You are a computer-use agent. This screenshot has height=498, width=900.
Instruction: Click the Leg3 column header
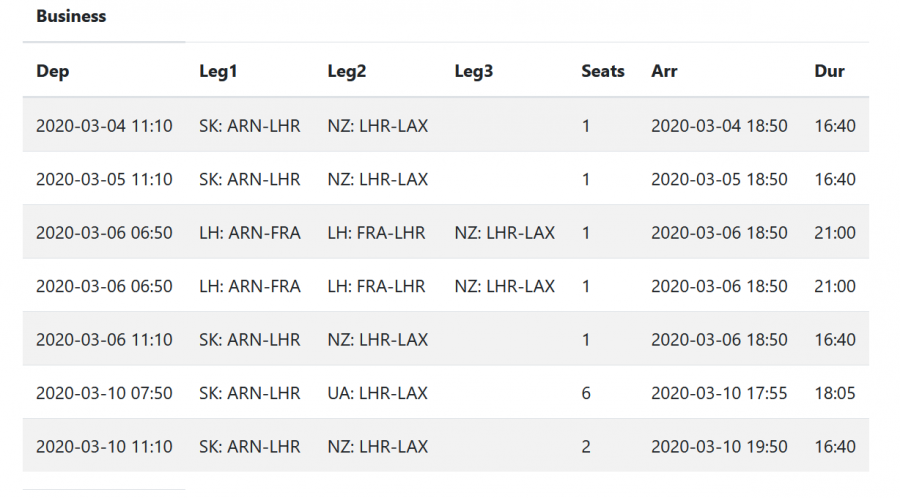[474, 71]
